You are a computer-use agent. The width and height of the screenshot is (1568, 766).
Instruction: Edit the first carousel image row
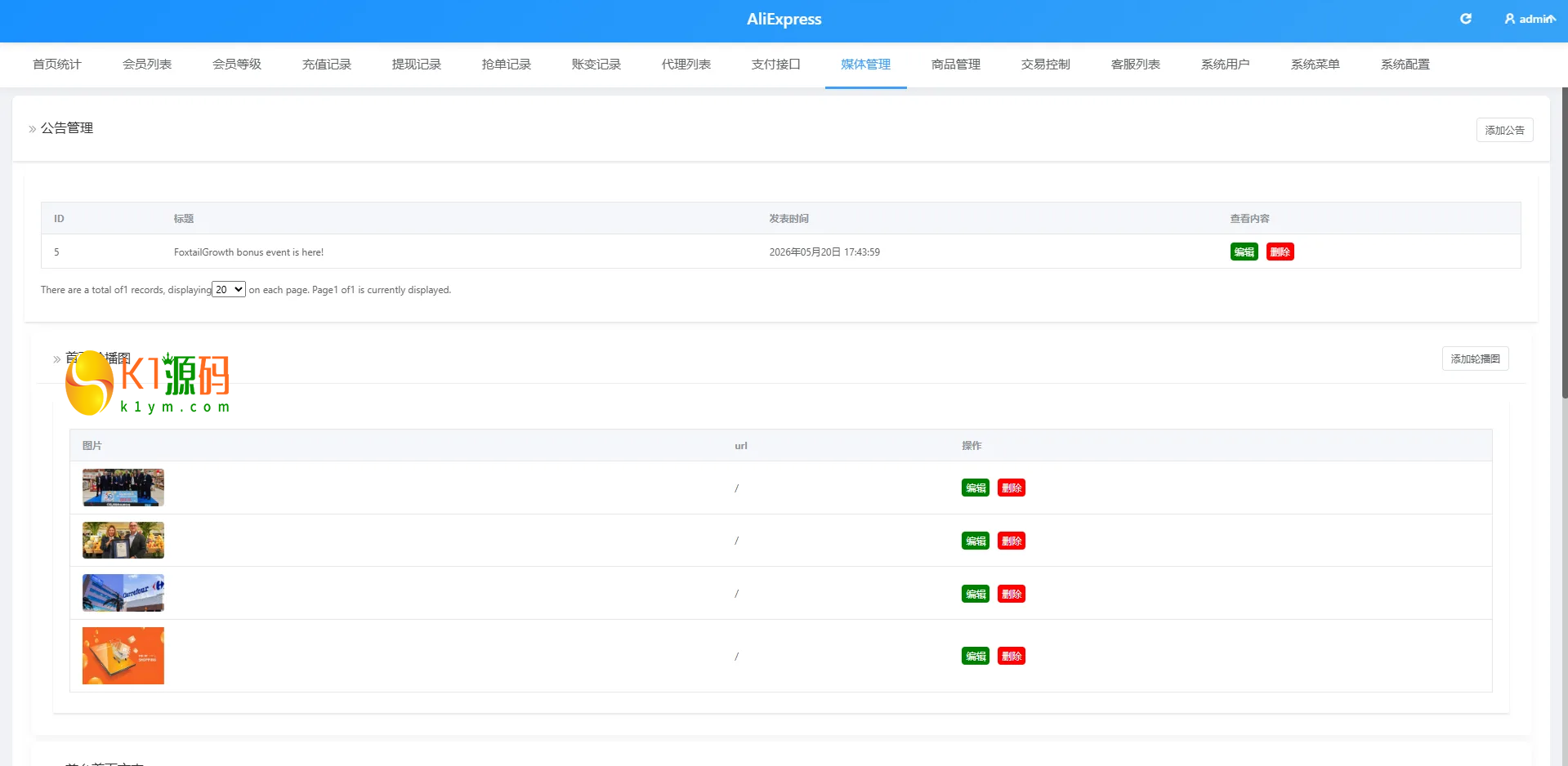coord(976,488)
